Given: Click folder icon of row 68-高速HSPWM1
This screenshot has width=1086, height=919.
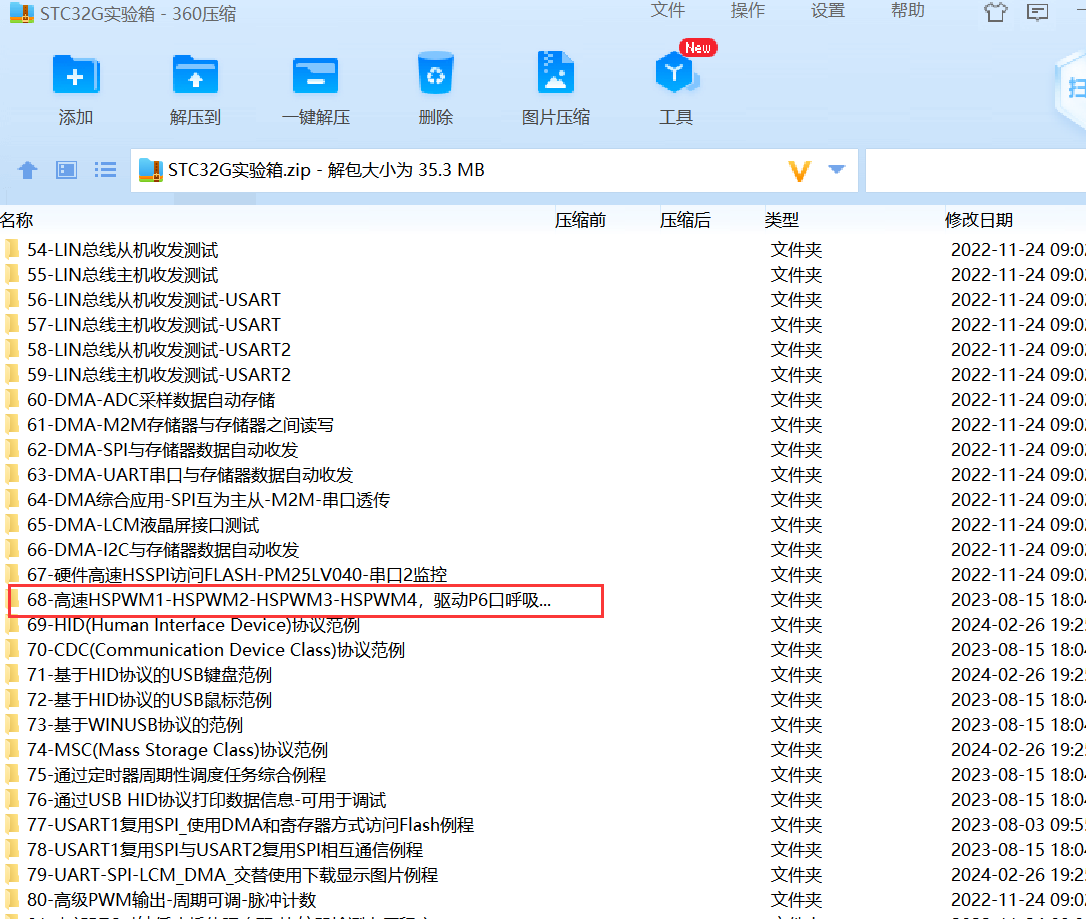Looking at the screenshot, I should click(x=12, y=600).
